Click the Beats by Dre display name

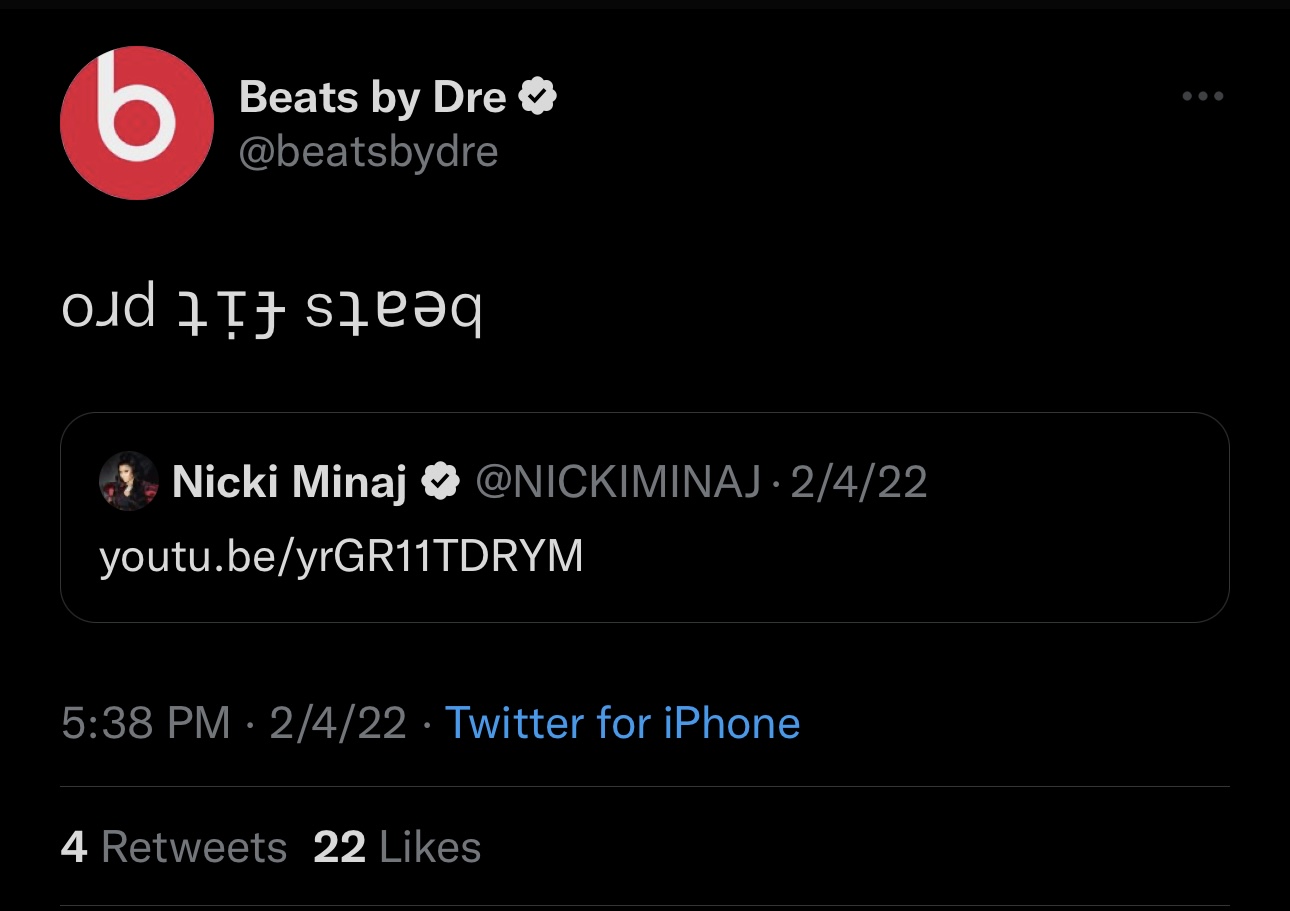click(372, 98)
